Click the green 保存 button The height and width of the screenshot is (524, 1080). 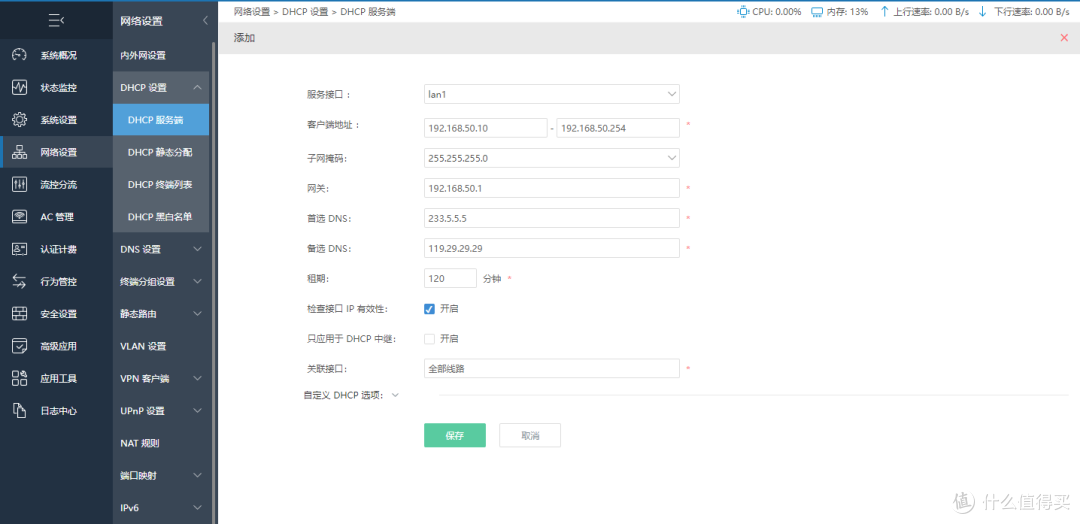pyautogui.click(x=455, y=435)
